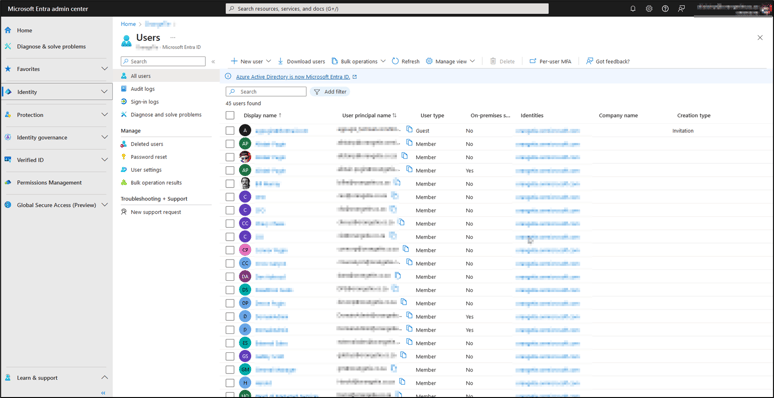This screenshot has height=398, width=774.
Task: Click the 'Invitation' creation type cell
Action: click(683, 131)
